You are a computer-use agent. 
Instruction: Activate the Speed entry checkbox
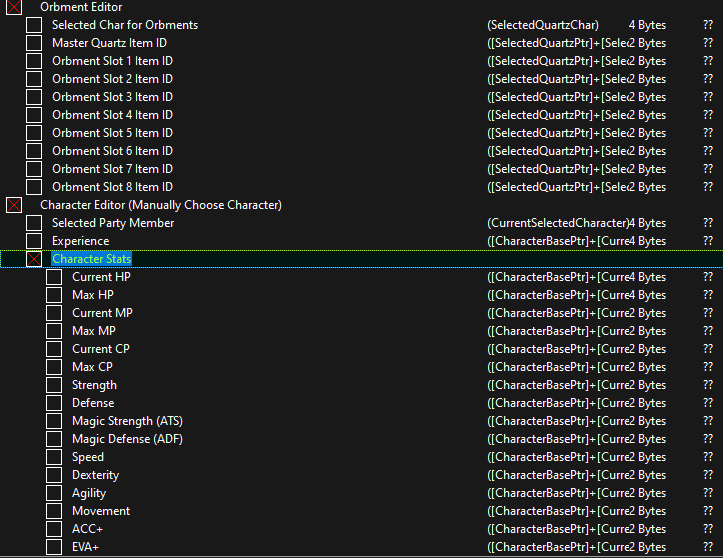coord(54,457)
